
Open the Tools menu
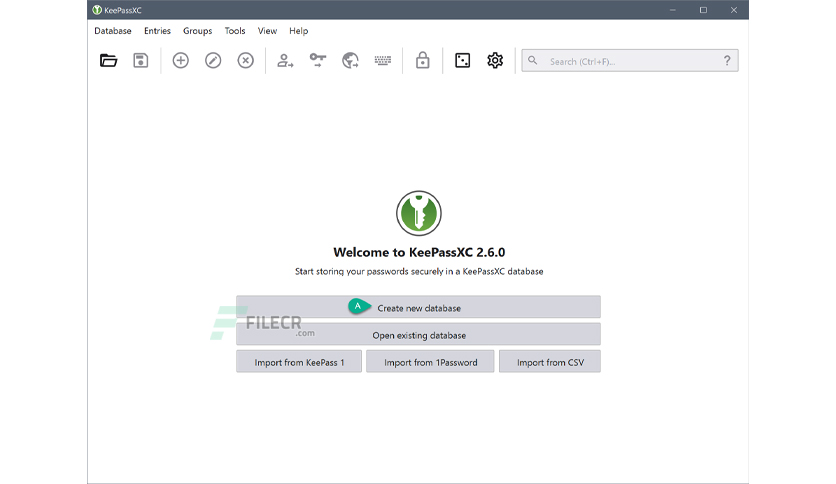pos(235,31)
